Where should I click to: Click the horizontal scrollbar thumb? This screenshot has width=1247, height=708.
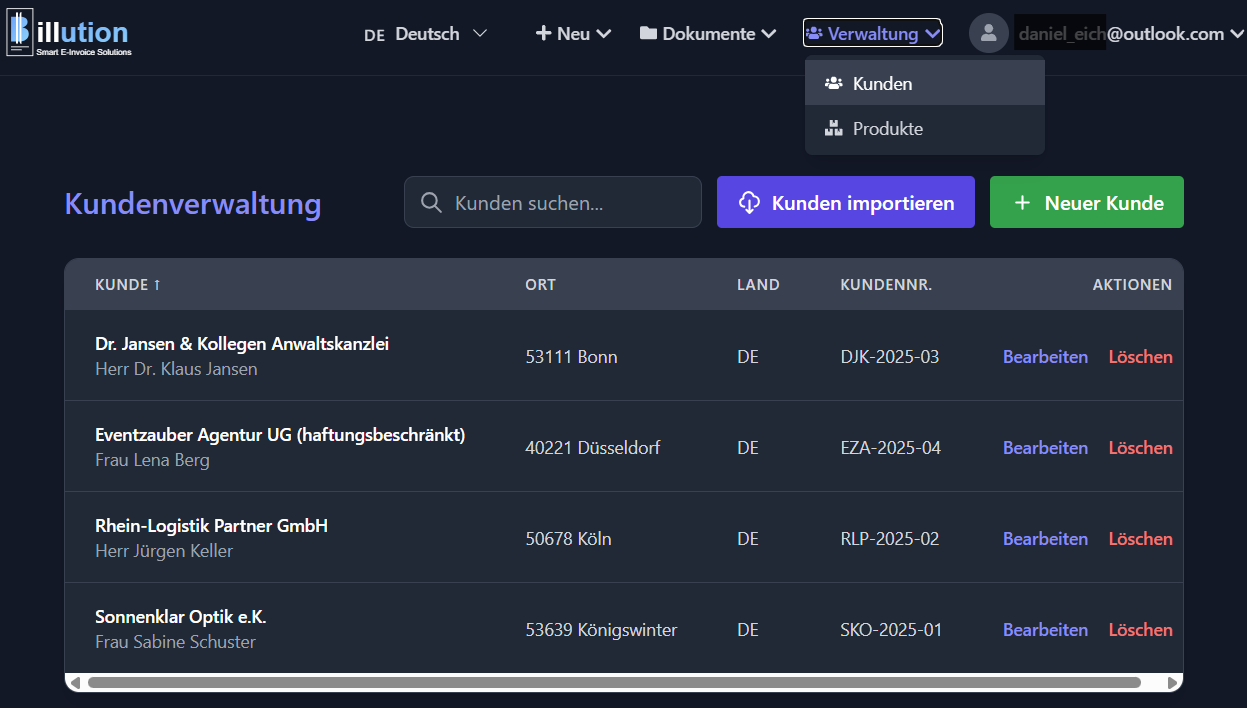point(614,683)
